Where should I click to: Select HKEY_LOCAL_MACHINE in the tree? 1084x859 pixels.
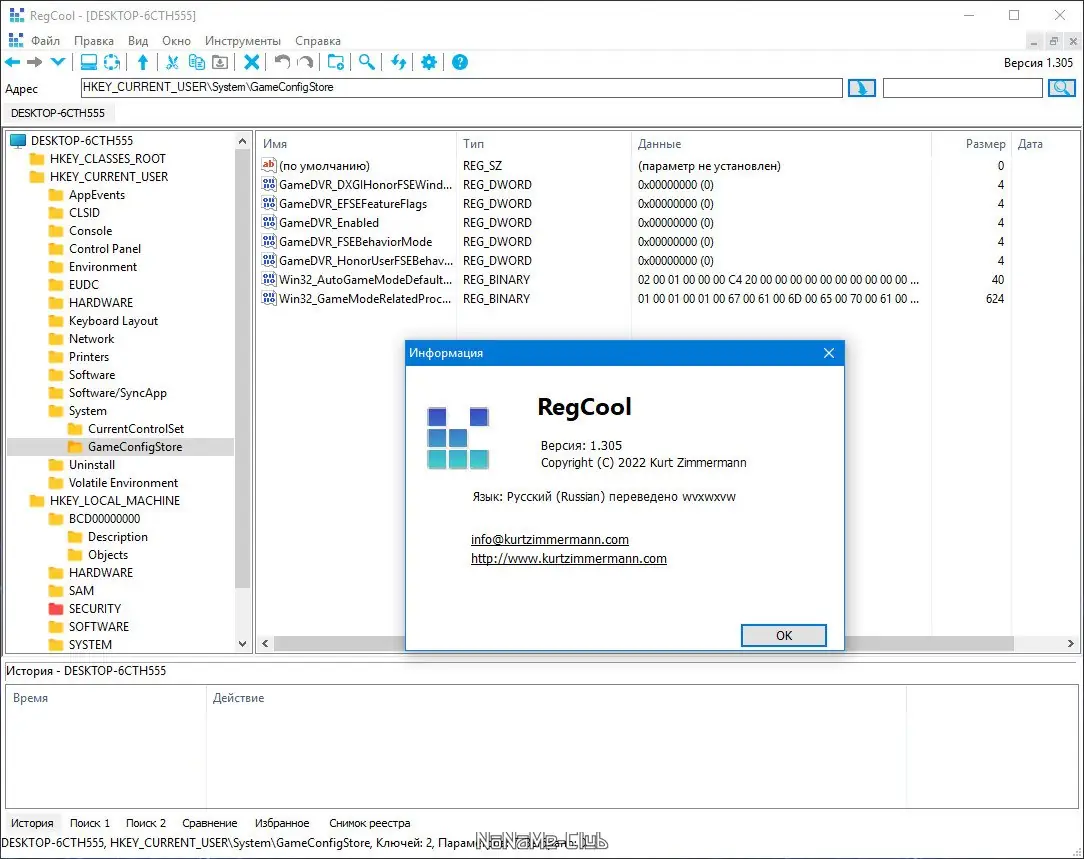tap(114, 500)
